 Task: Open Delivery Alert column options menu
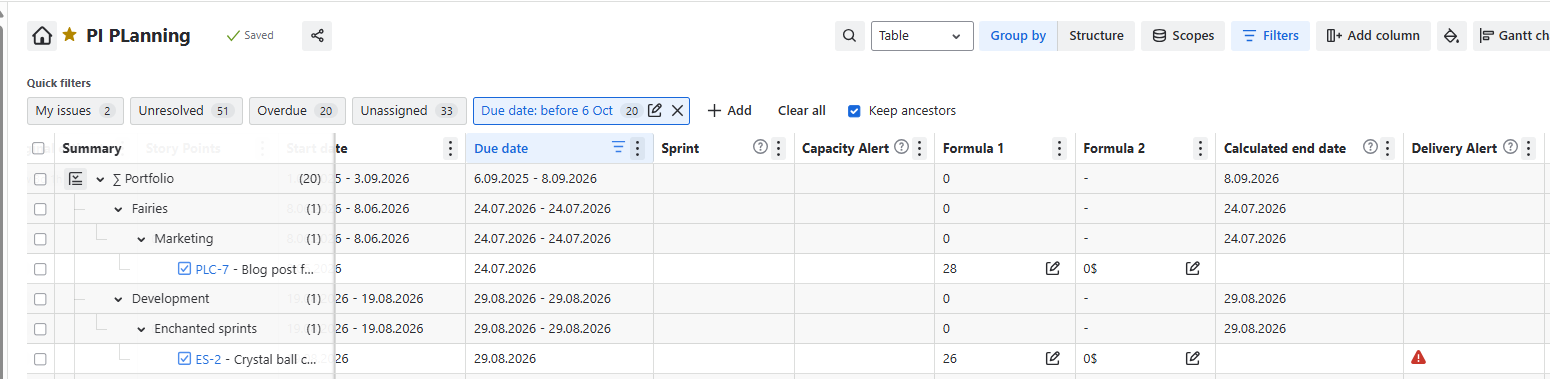1529,148
